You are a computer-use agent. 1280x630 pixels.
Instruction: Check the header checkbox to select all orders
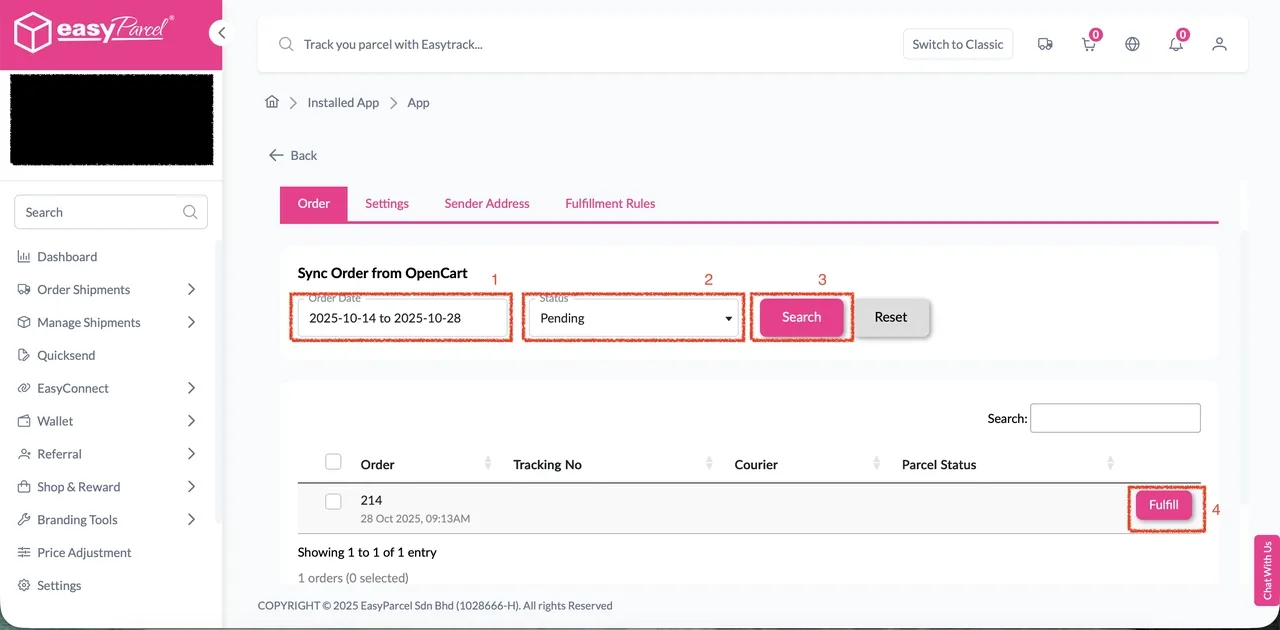pos(333,462)
